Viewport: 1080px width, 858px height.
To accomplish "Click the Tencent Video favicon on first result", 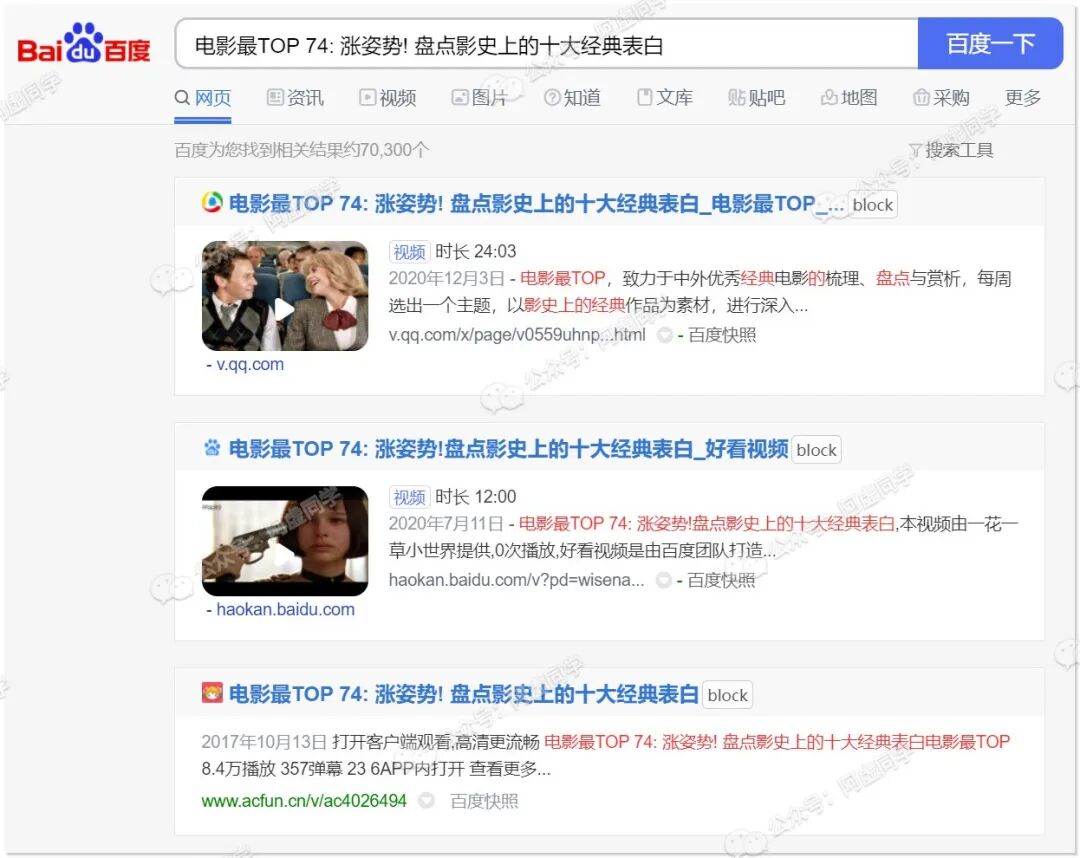I will point(212,203).
